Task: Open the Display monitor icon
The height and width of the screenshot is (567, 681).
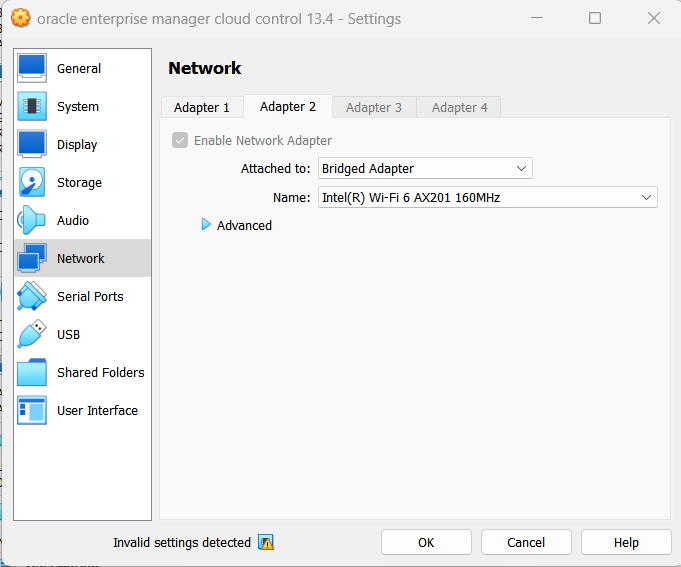Action: [32, 144]
